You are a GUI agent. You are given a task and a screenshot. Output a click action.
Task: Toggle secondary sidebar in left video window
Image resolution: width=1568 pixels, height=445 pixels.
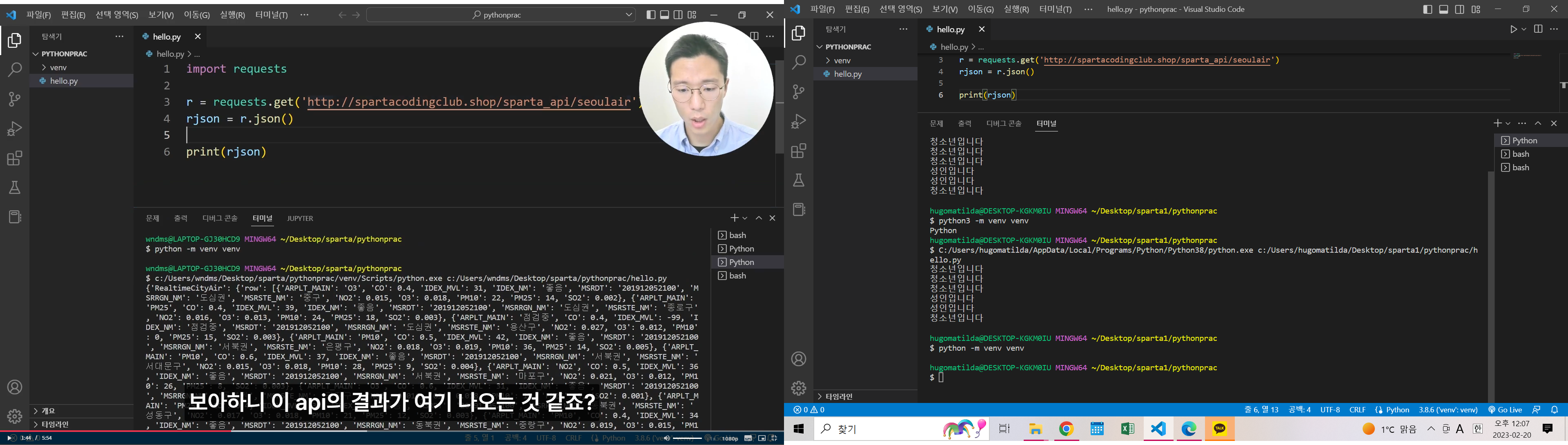(x=678, y=15)
